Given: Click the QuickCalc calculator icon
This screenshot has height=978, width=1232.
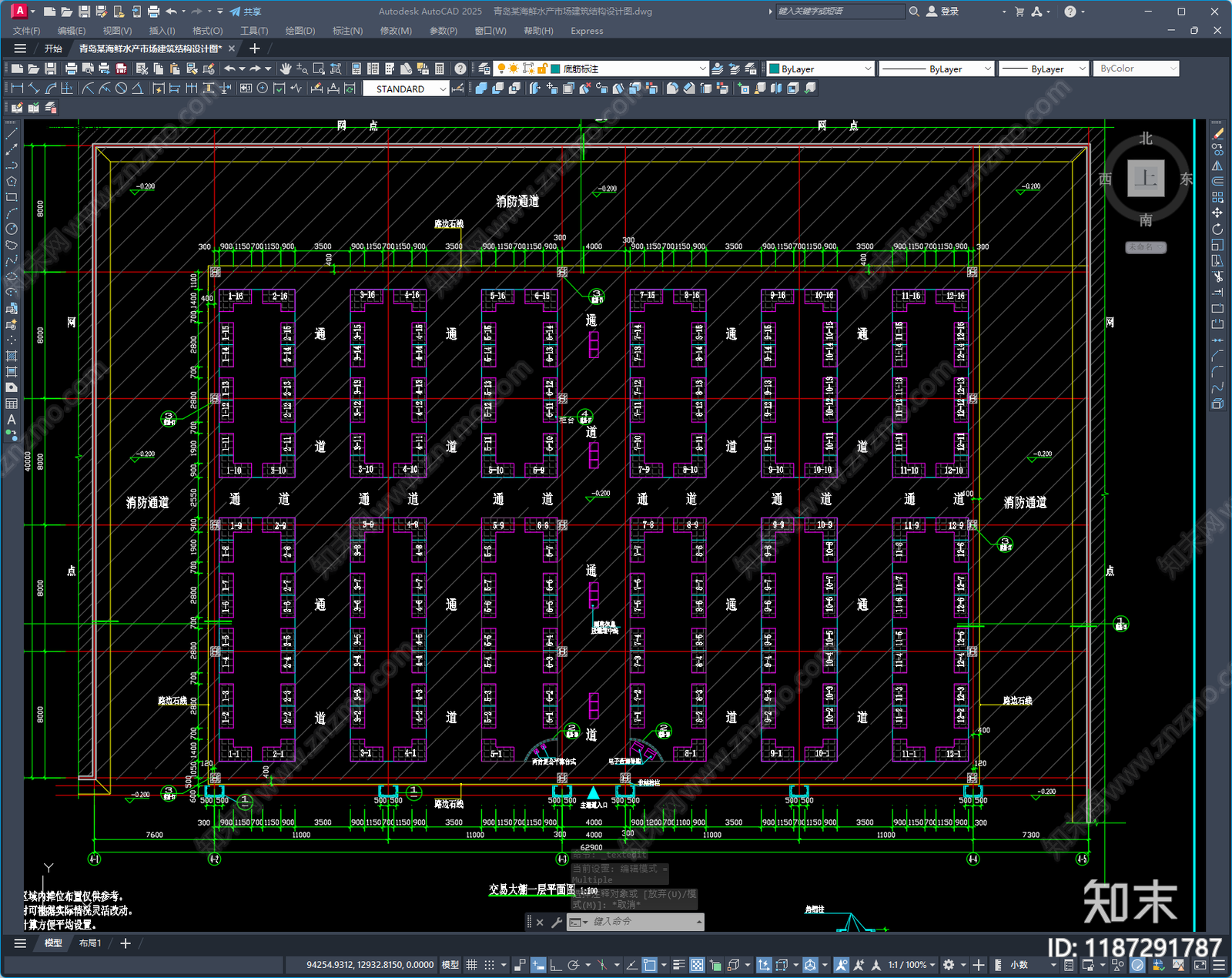Looking at the screenshot, I should click(x=440, y=69).
